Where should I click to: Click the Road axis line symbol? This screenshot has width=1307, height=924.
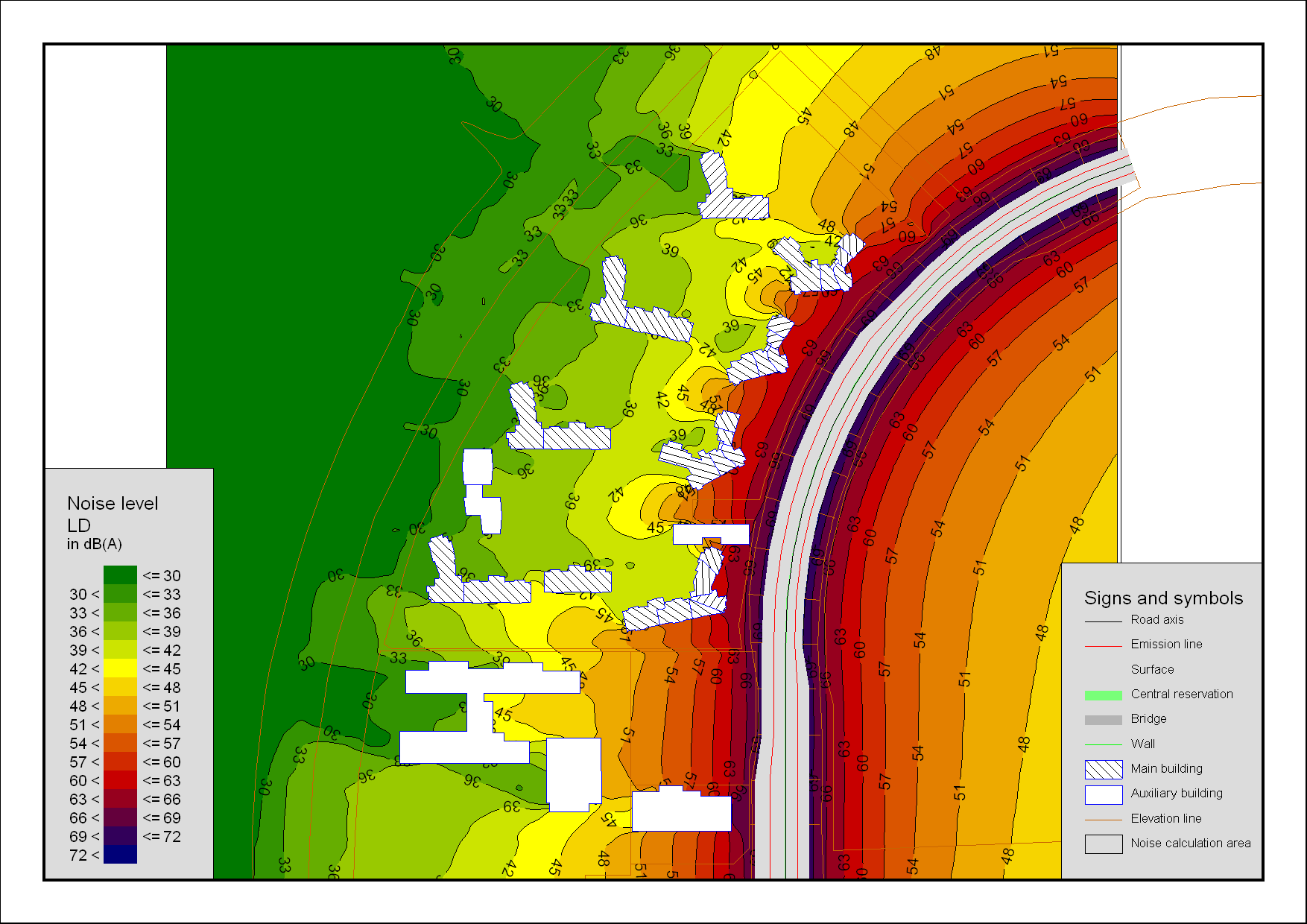pos(1104,621)
